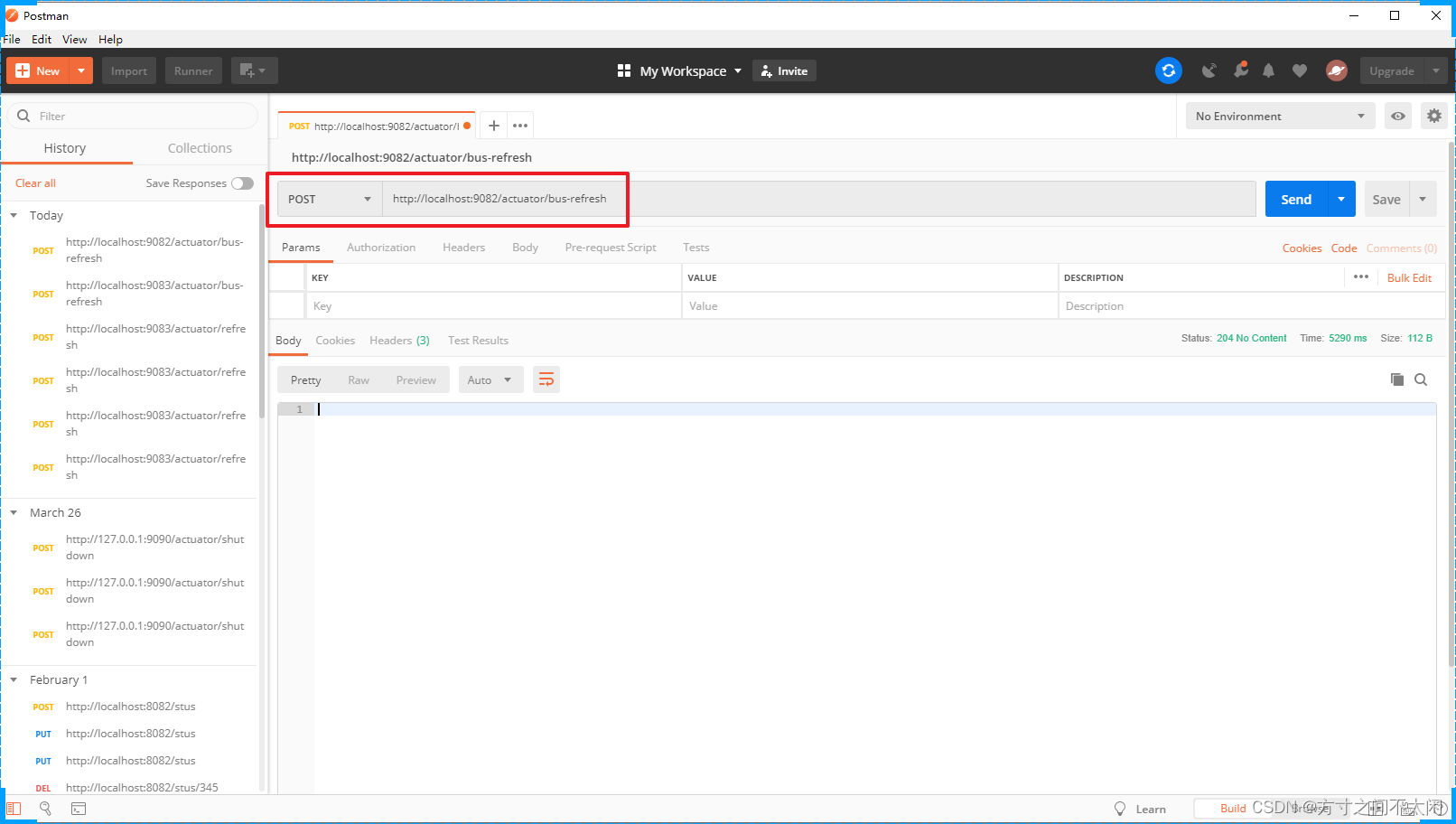Toggle the wrap lines icon in response

click(x=546, y=379)
